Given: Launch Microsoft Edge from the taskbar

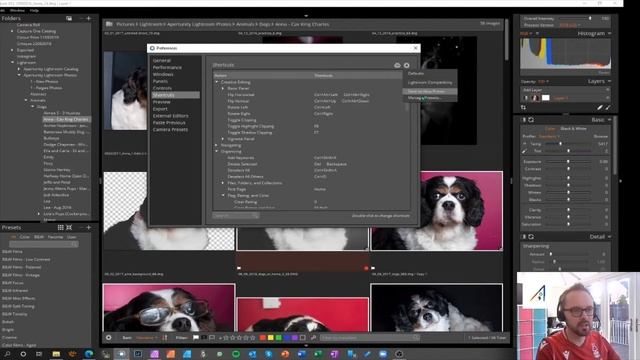Looking at the screenshot, I should pos(89,354).
